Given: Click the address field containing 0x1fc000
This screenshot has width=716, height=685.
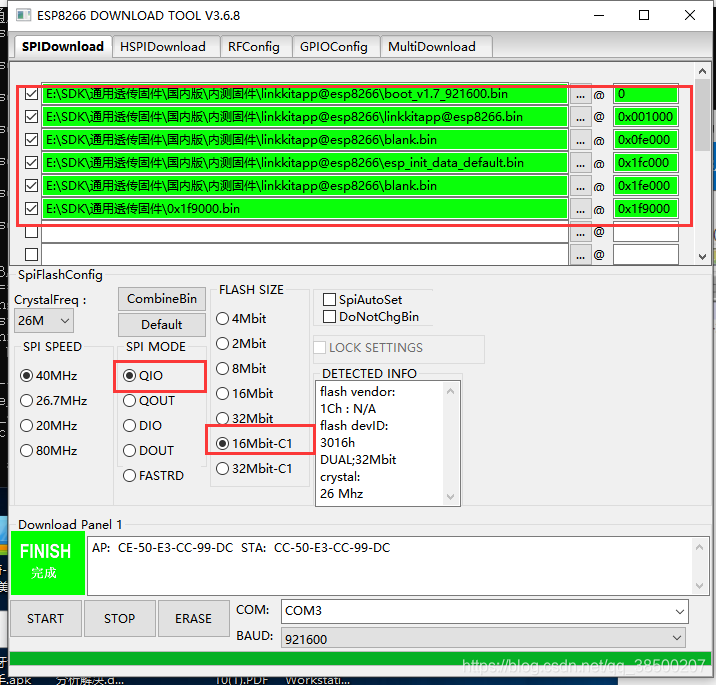Looking at the screenshot, I should pyautogui.click(x=646, y=163).
